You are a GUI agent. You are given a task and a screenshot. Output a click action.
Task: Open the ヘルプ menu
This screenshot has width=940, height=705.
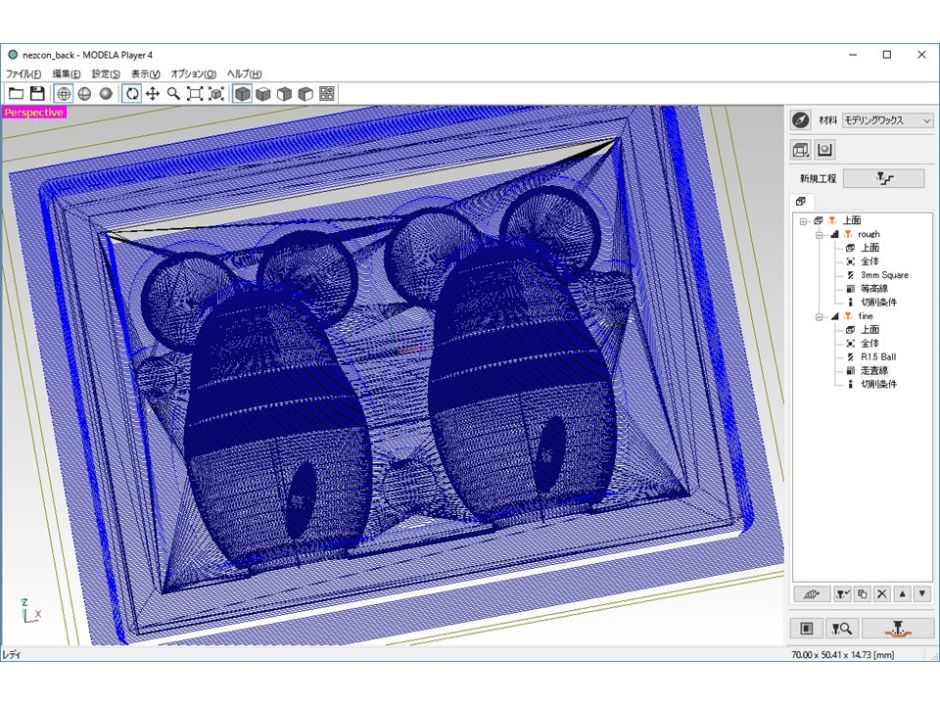pyautogui.click(x=244, y=74)
